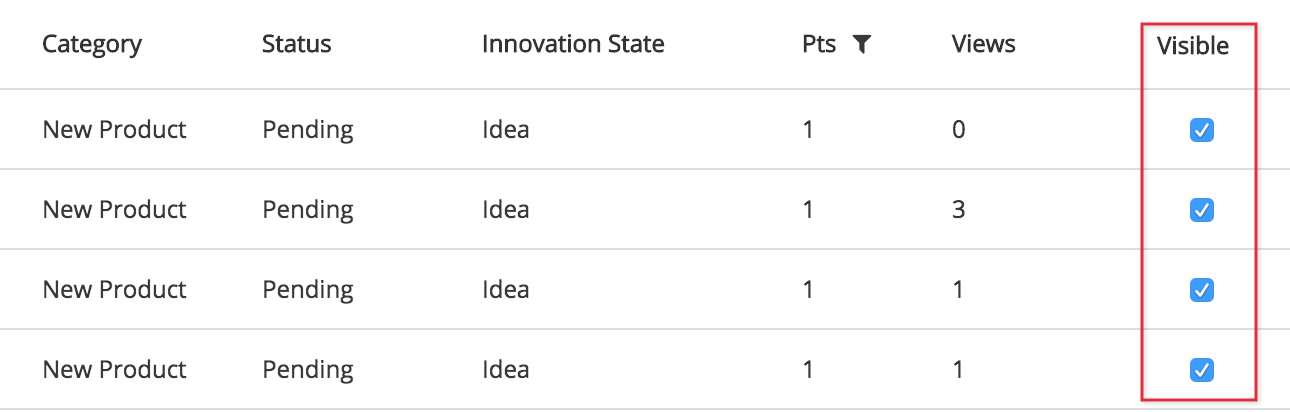Screen dimensions: 1290x412
Task: Uncheck the Visible checkbox in third row
Action: 1201,290
